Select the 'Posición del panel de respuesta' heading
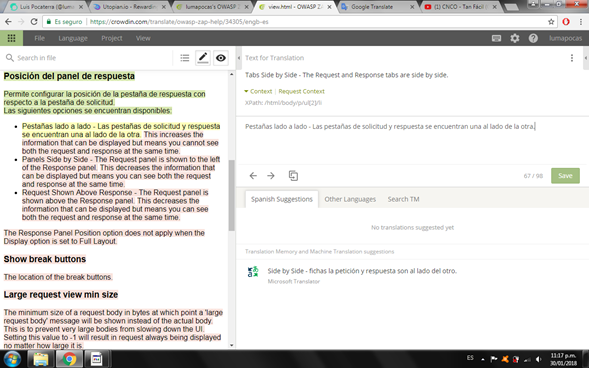Image resolution: width=589 pixels, height=368 pixels. point(69,76)
